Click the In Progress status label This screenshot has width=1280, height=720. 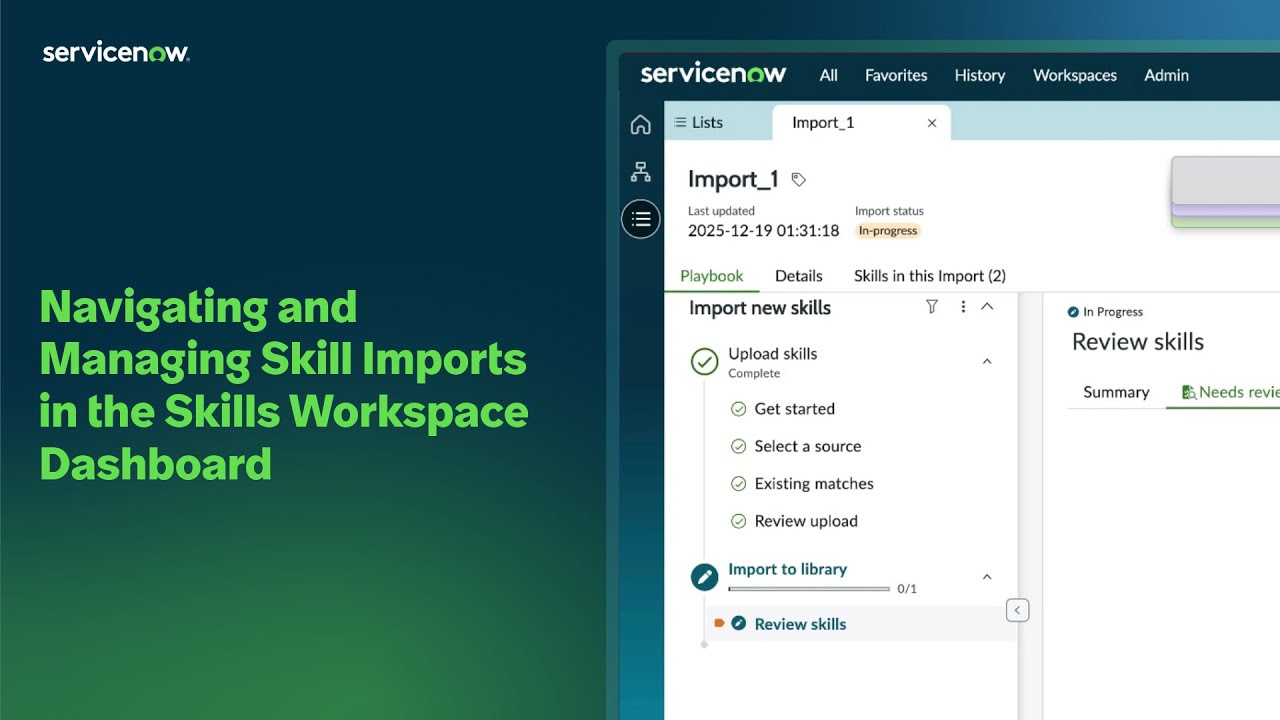1113,312
